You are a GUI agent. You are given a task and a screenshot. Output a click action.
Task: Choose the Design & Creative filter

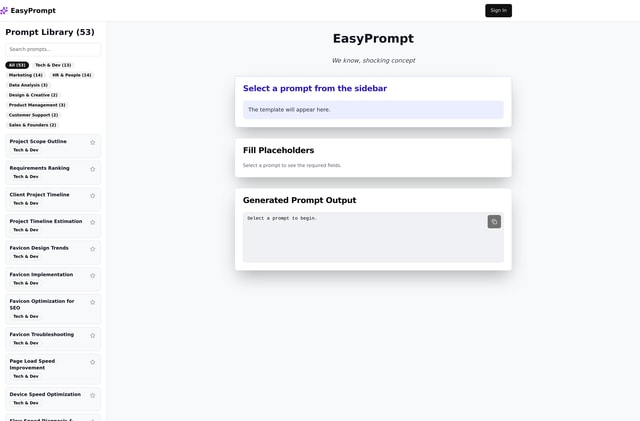pos(33,95)
